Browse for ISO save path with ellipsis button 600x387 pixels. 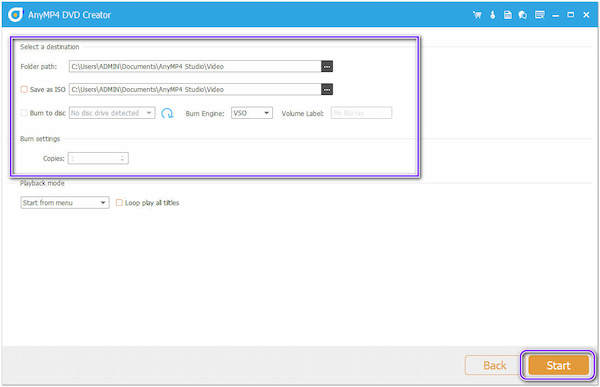(327, 89)
